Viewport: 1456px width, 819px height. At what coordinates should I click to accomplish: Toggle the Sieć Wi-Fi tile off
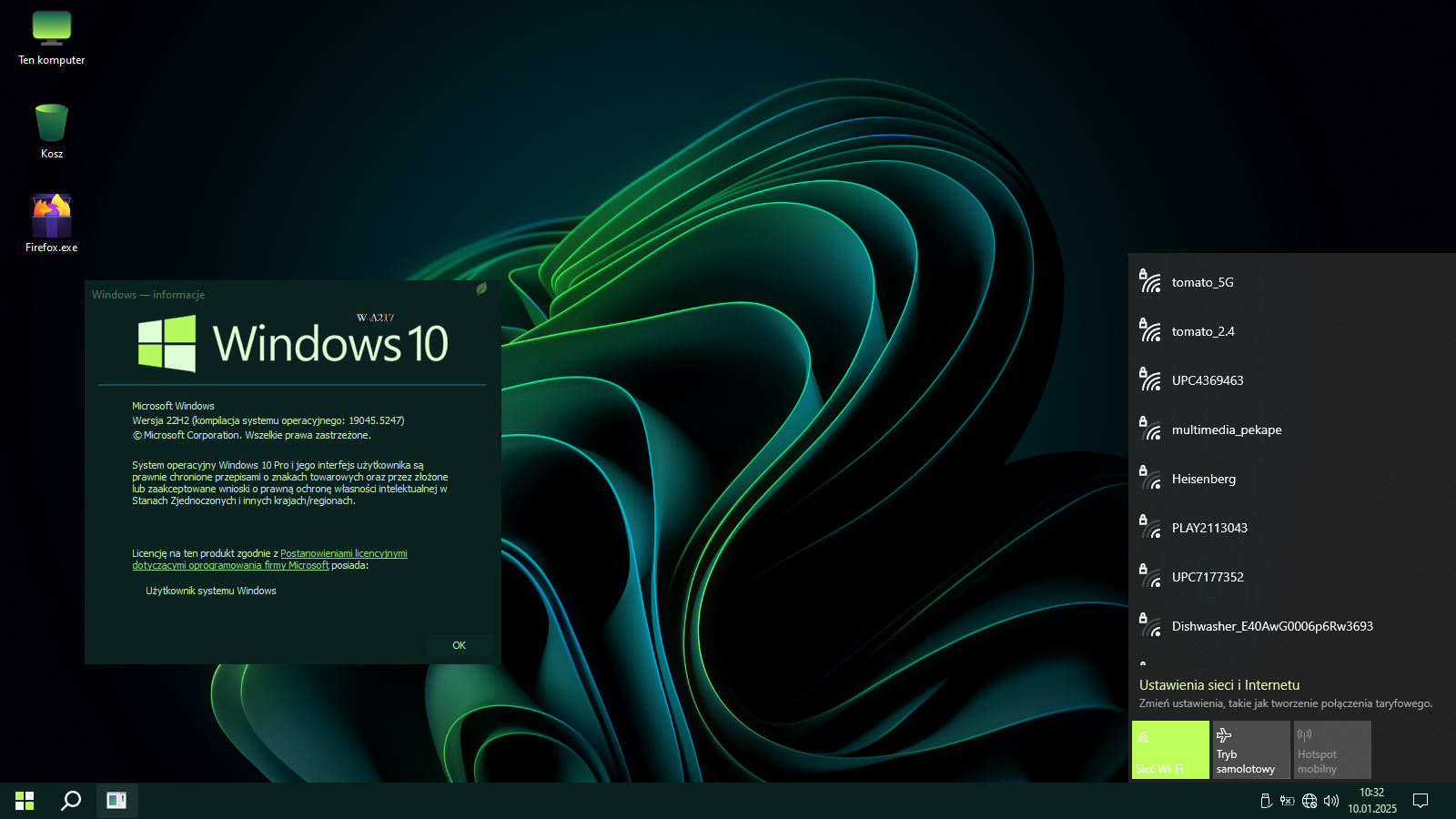[1170, 750]
